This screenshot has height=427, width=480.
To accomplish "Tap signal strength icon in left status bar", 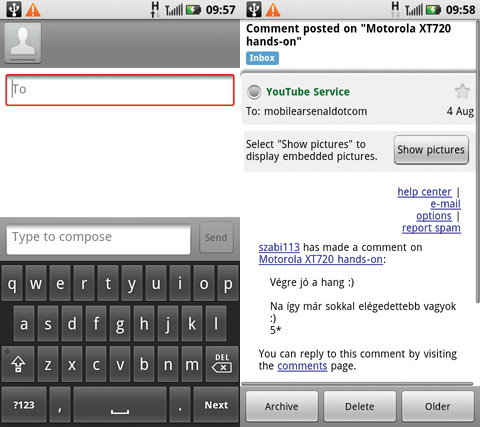I will click(174, 10).
